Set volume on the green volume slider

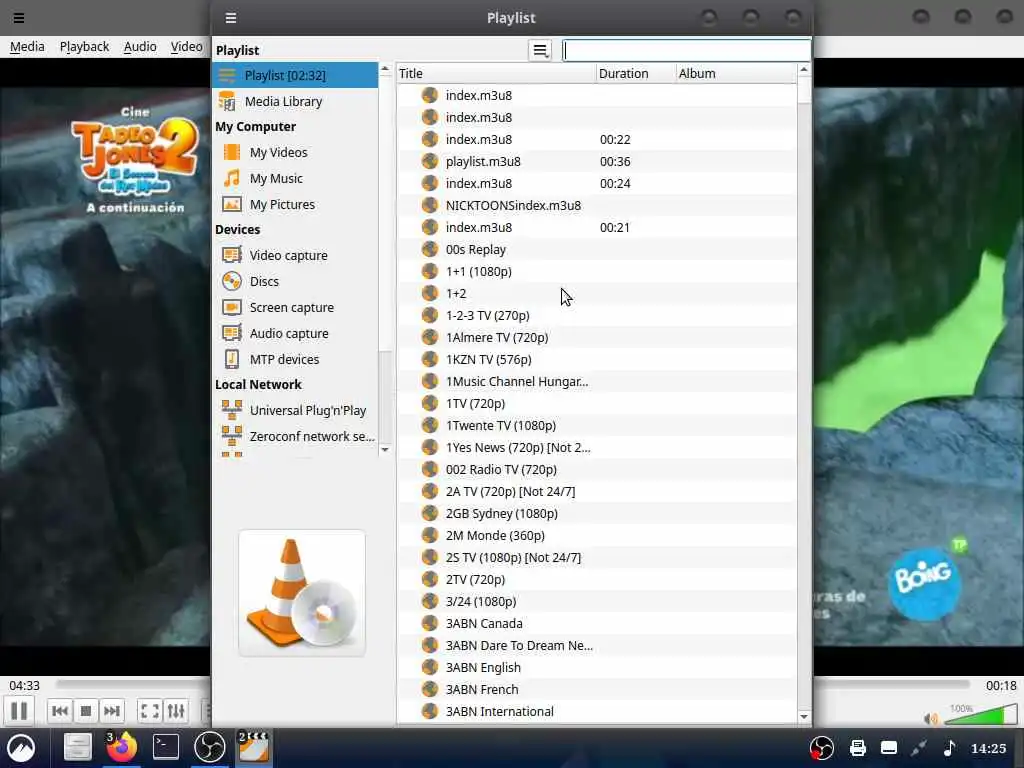pos(980,716)
